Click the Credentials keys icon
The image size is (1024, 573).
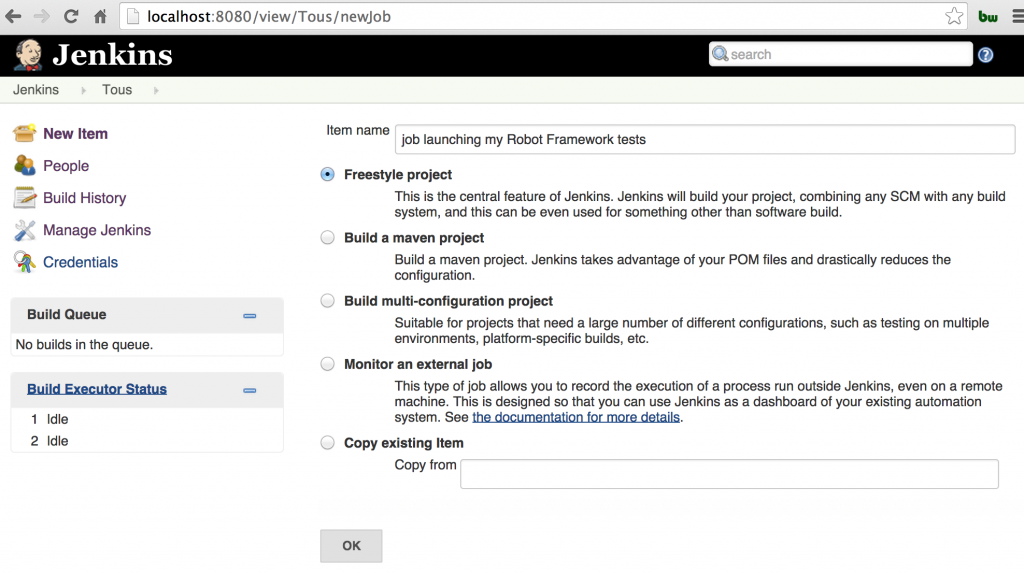coord(25,262)
